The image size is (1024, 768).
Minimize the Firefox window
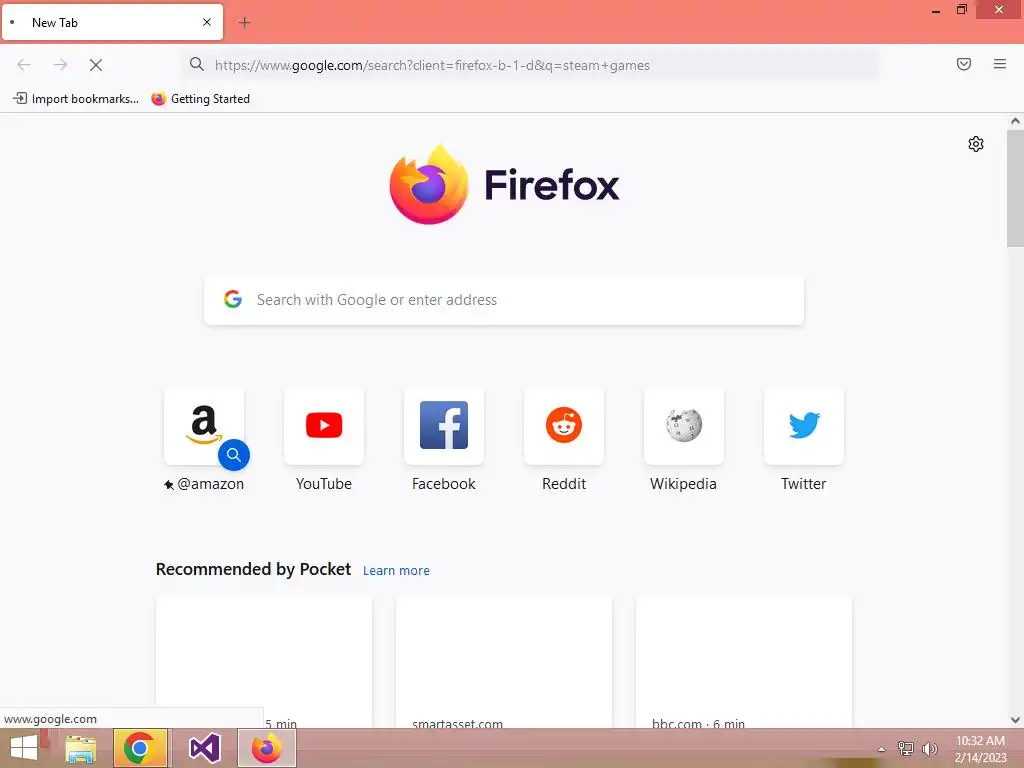[x=935, y=10]
